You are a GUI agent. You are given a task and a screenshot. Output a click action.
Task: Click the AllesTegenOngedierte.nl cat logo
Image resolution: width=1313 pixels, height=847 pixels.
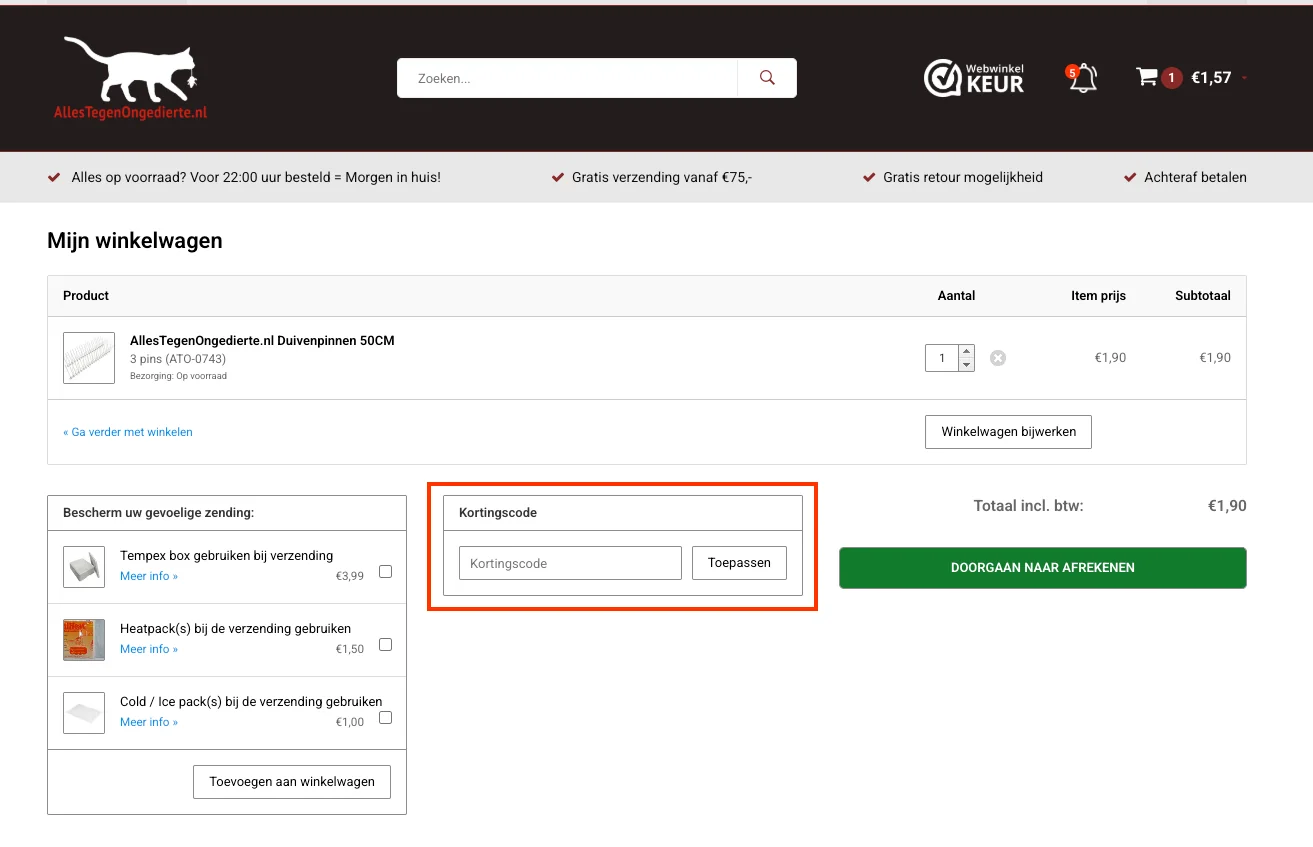130,79
